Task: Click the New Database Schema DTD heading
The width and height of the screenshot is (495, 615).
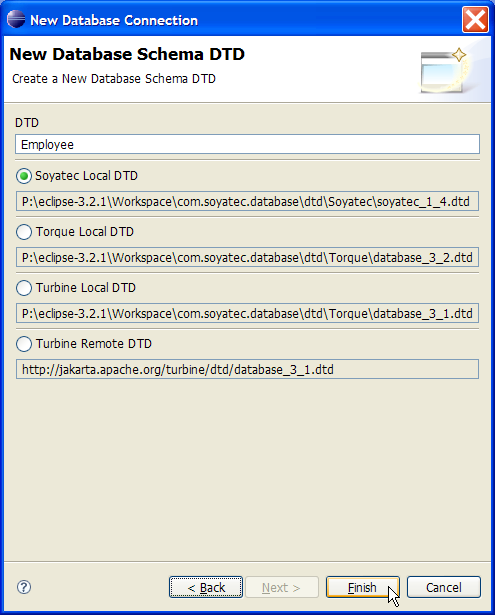Action: tap(127, 54)
